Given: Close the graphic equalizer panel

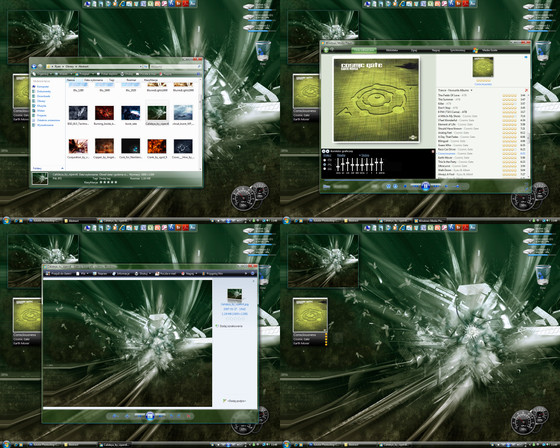Looking at the screenshot, I should click(433, 151).
